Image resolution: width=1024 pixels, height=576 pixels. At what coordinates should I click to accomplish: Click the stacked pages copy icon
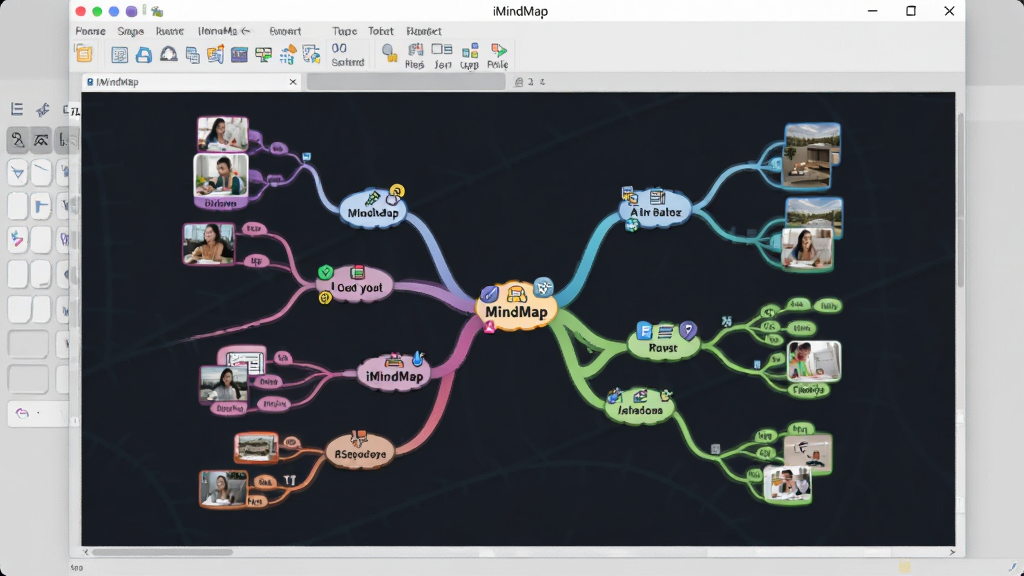[193, 55]
